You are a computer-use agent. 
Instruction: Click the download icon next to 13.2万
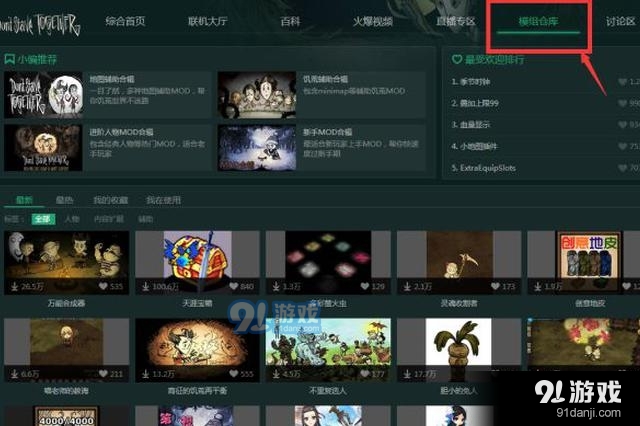145,374
